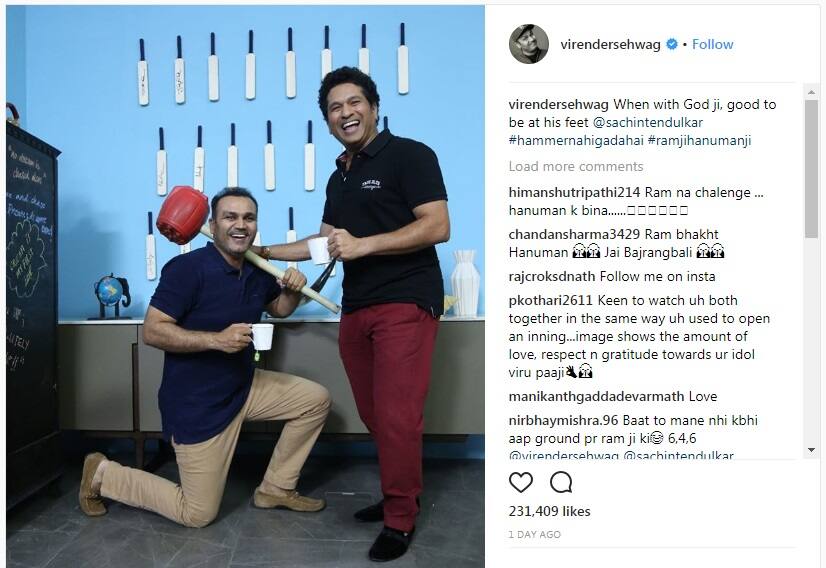Viewport: 826px width, 568px height.
Task: Open nirbhaymishra.96's profile
Action: coord(563,421)
